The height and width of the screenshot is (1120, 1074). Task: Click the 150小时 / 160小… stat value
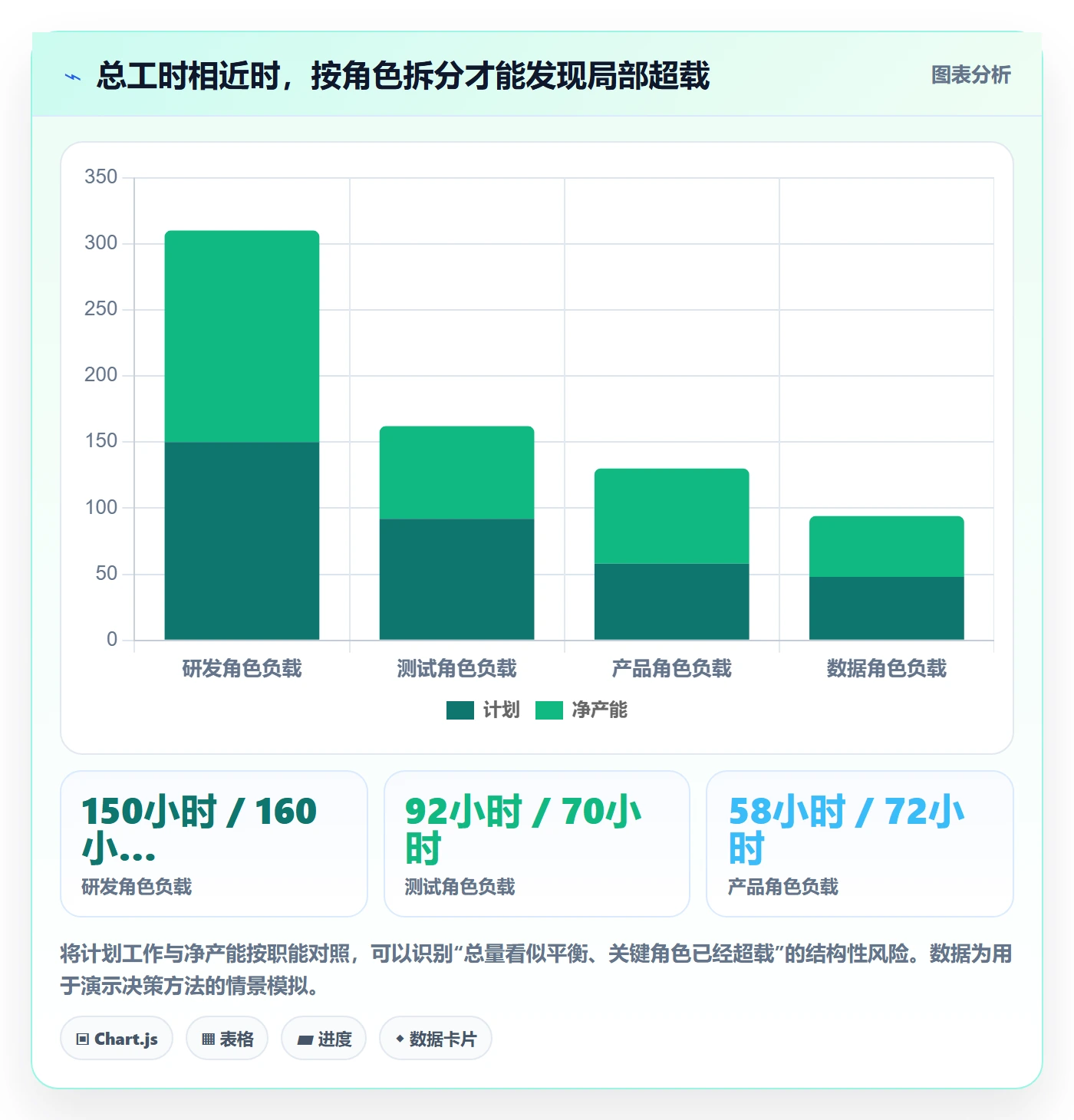point(199,829)
